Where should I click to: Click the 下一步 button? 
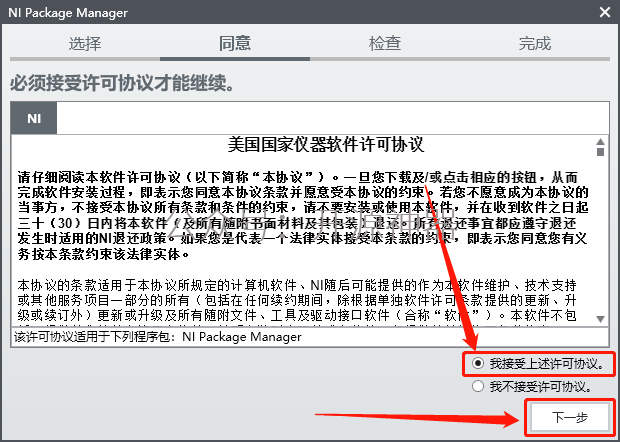(569, 417)
